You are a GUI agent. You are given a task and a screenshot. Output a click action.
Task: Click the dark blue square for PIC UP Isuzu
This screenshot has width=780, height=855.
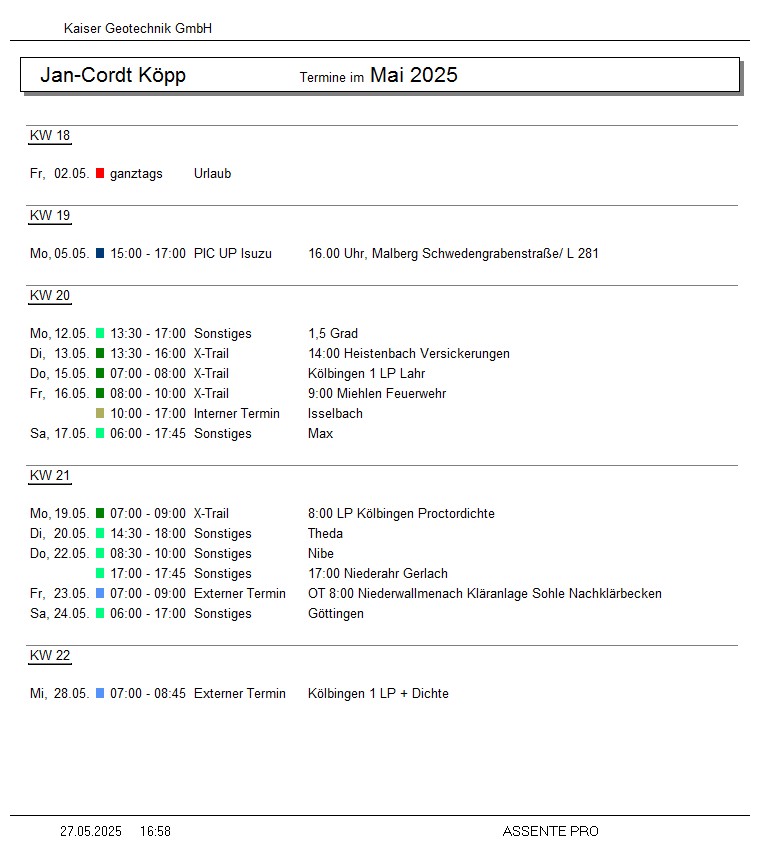(x=100, y=253)
